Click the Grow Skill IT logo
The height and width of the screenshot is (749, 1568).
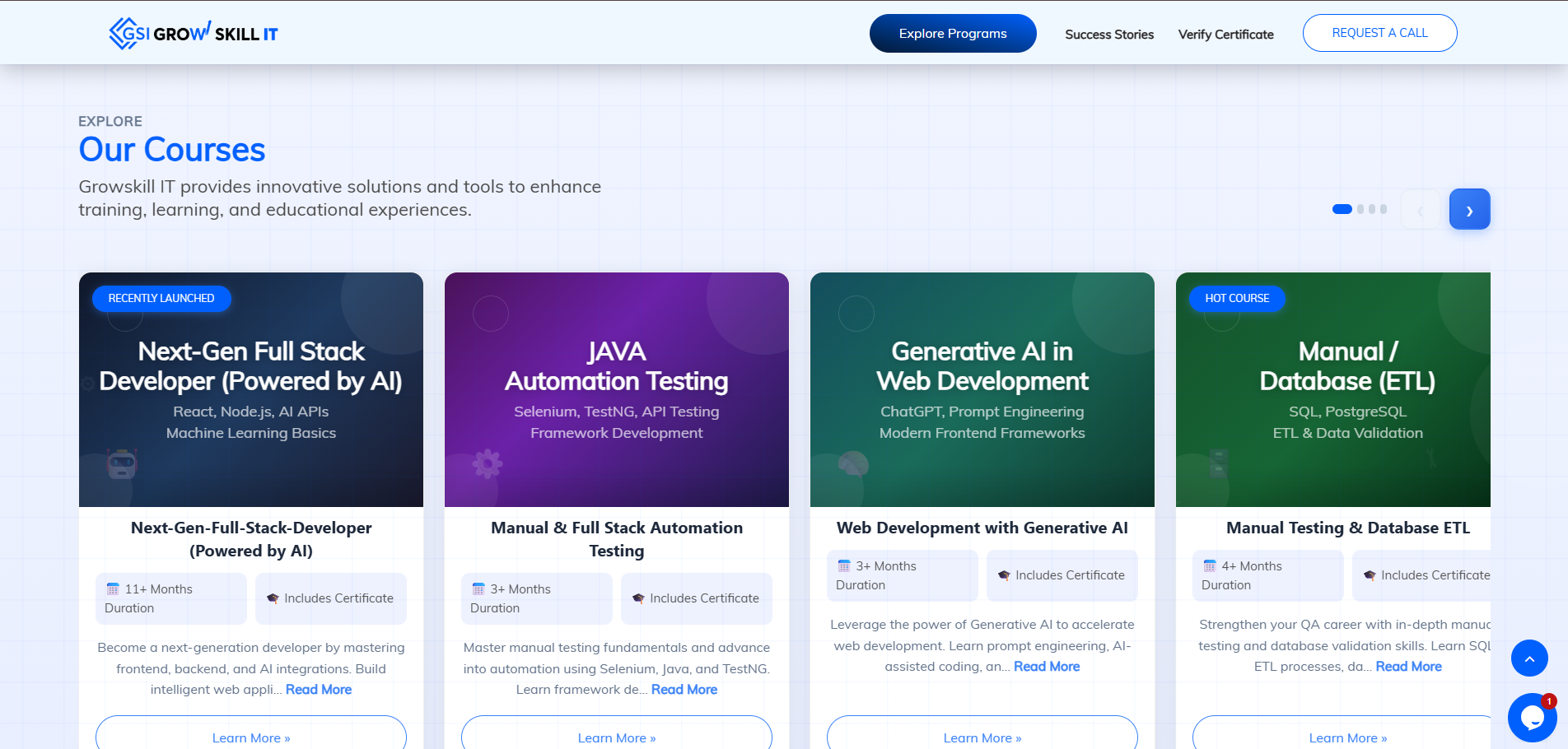pyautogui.click(x=194, y=34)
